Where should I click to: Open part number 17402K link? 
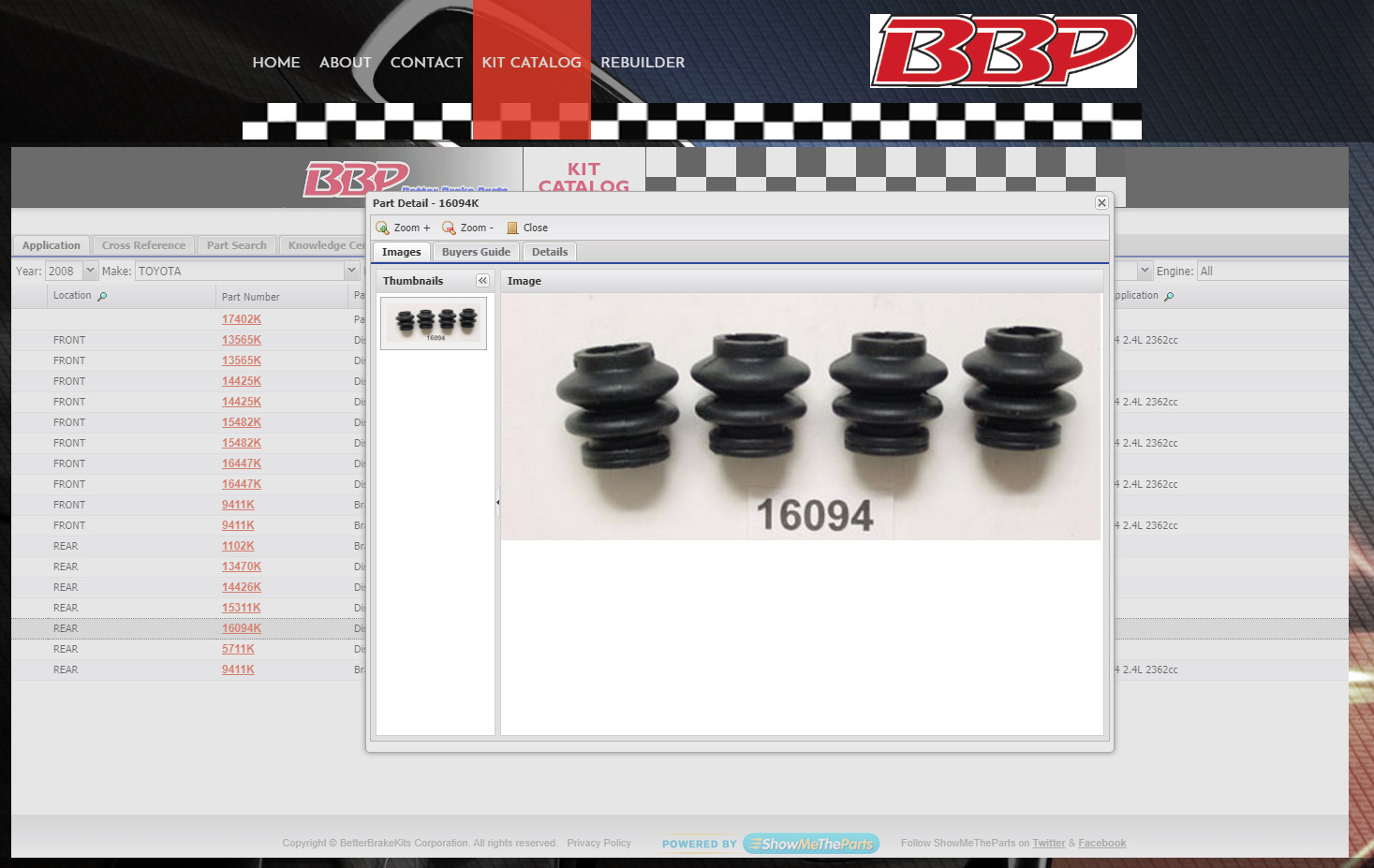(x=241, y=319)
